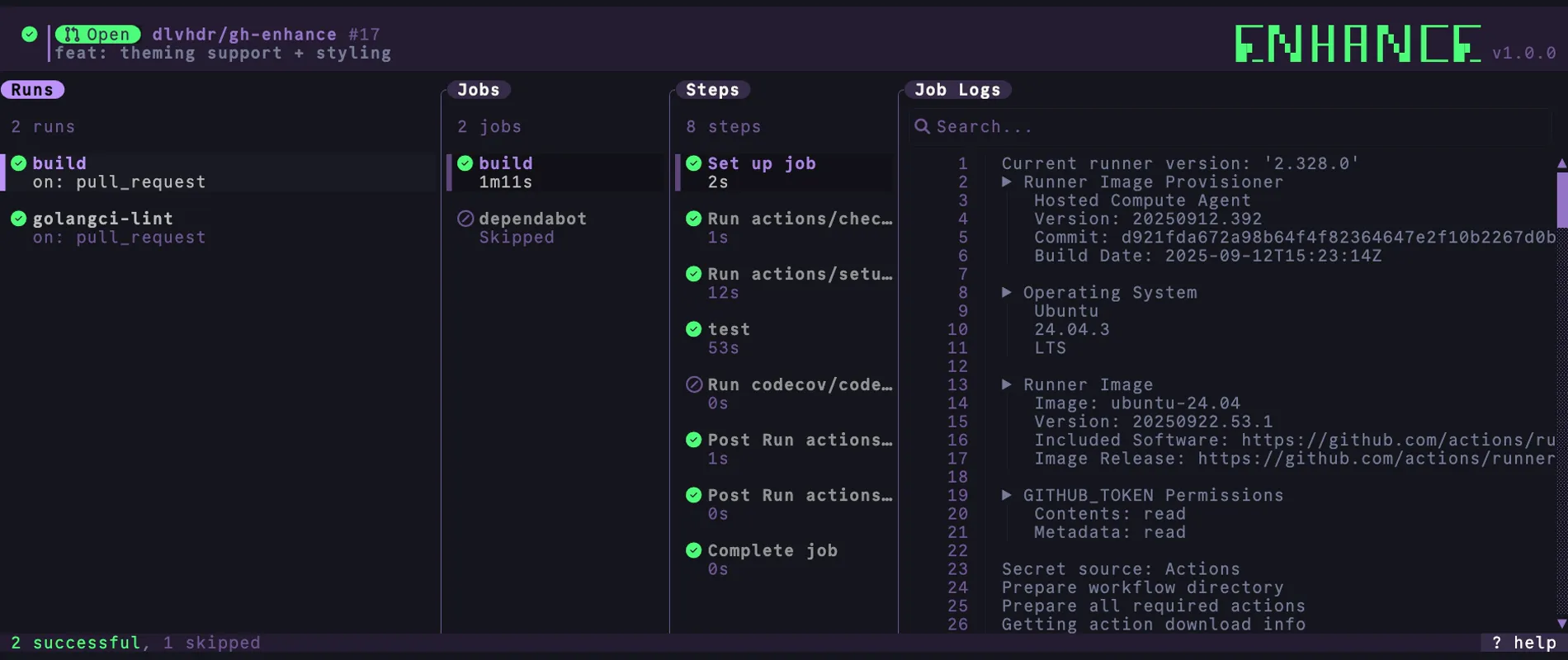Click the pull request Open status badge
Image resolution: width=1568 pixels, height=660 pixels.
98,34
